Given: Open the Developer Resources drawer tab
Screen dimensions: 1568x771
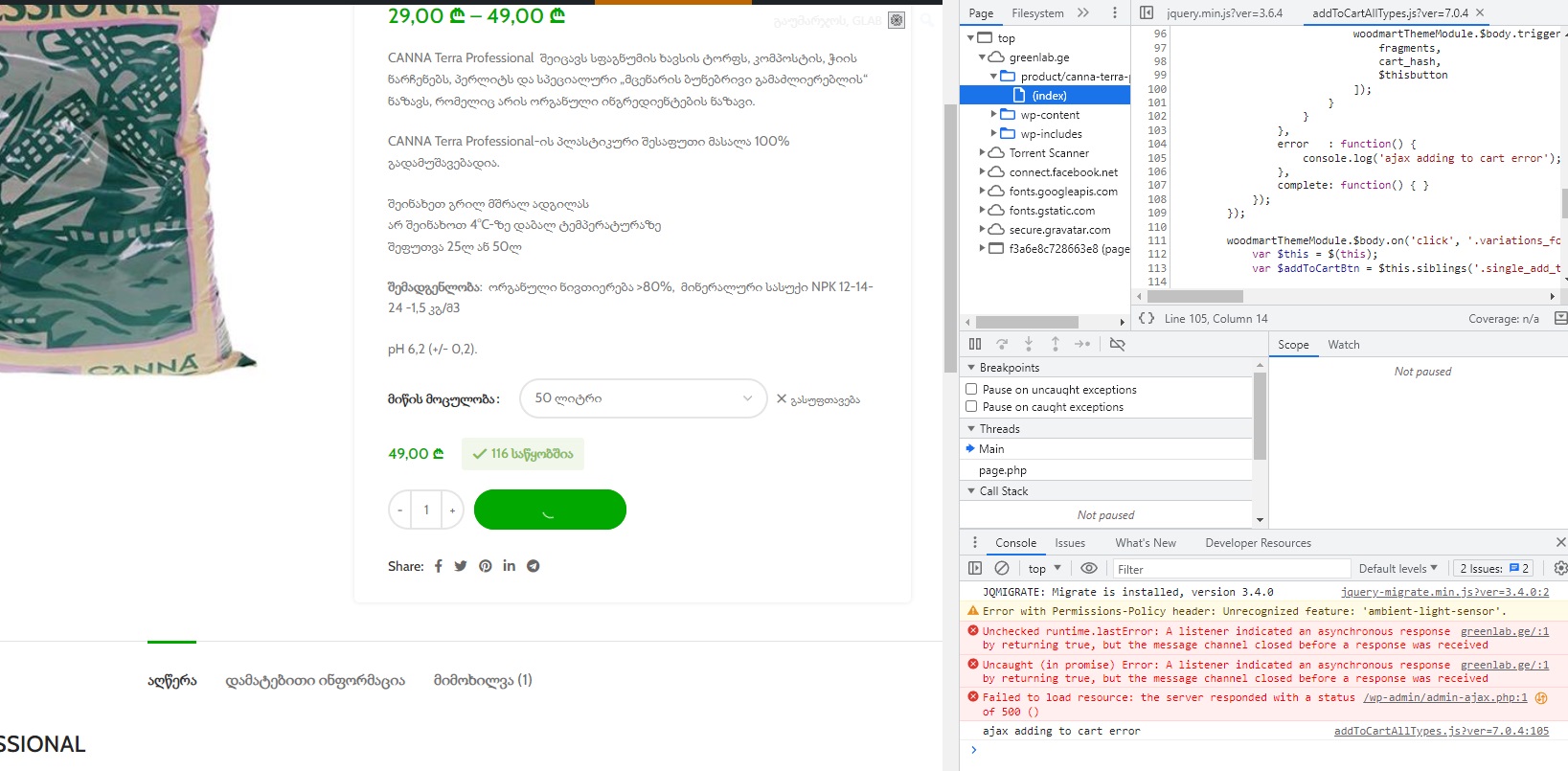Looking at the screenshot, I should click(x=1258, y=543).
